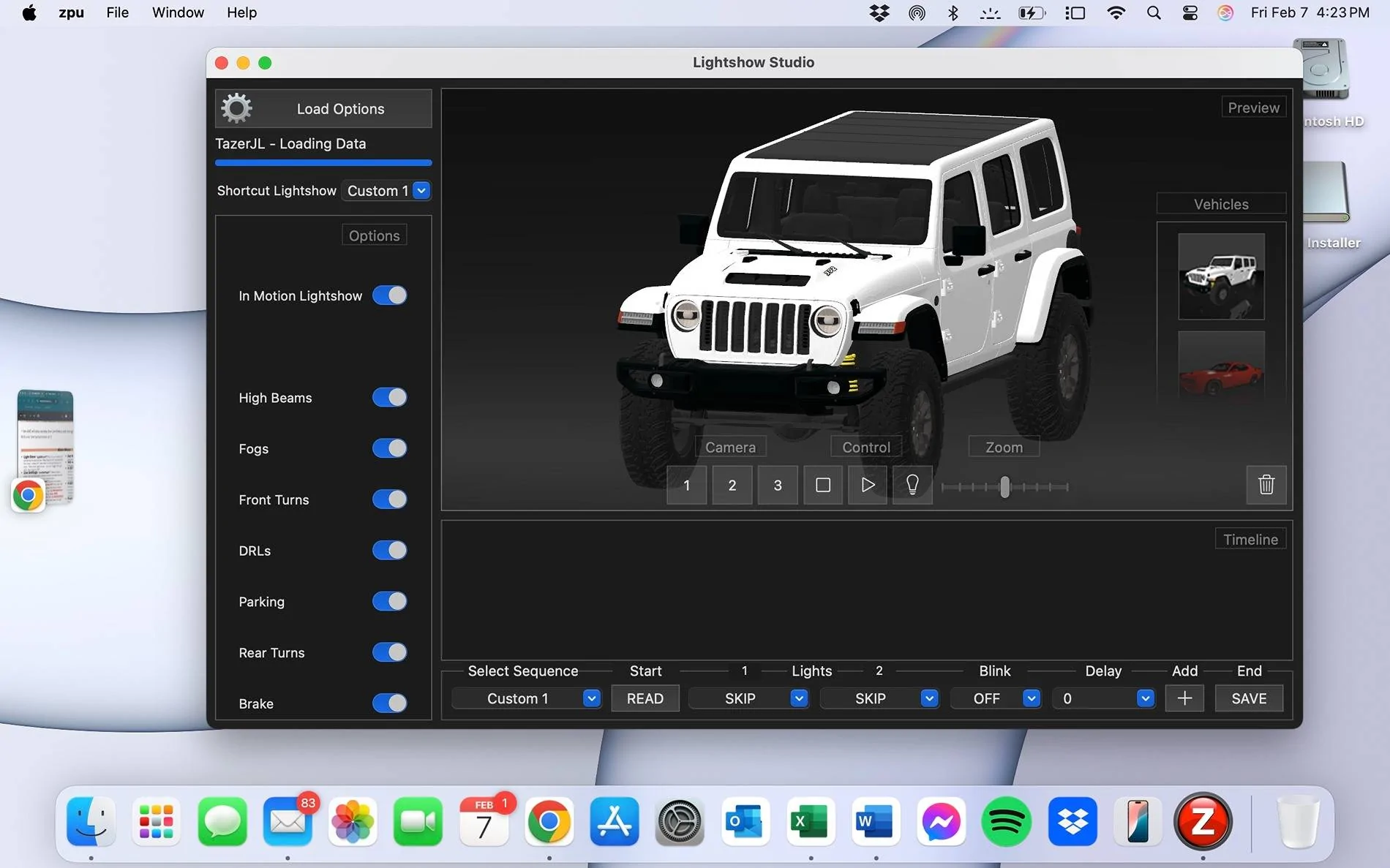1390x868 pixels.
Task: Open the Help menu
Action: pos(241,12)
